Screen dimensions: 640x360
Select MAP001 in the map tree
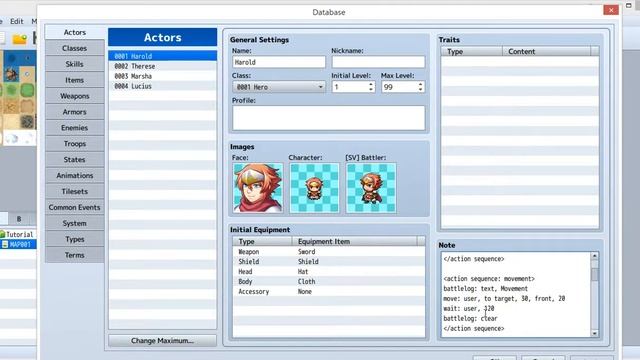coord(20,244)
